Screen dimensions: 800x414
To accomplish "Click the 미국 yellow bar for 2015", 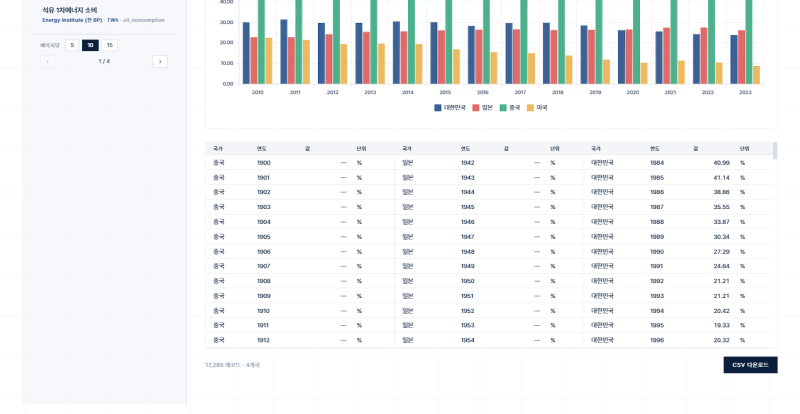I will tap(456, 66).
